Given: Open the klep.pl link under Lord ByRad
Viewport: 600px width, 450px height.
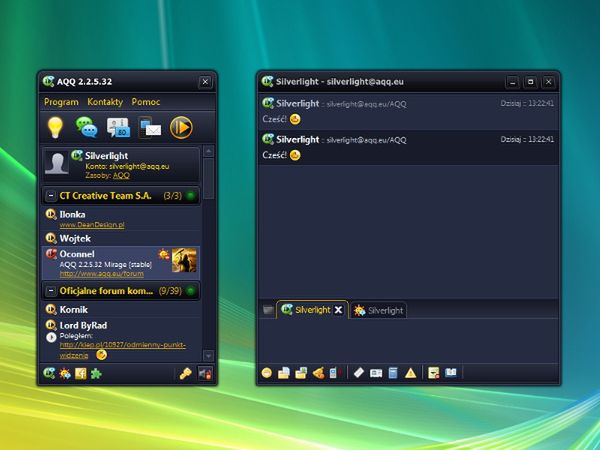Looking at the screenshot, I should [x=122, y=350].
